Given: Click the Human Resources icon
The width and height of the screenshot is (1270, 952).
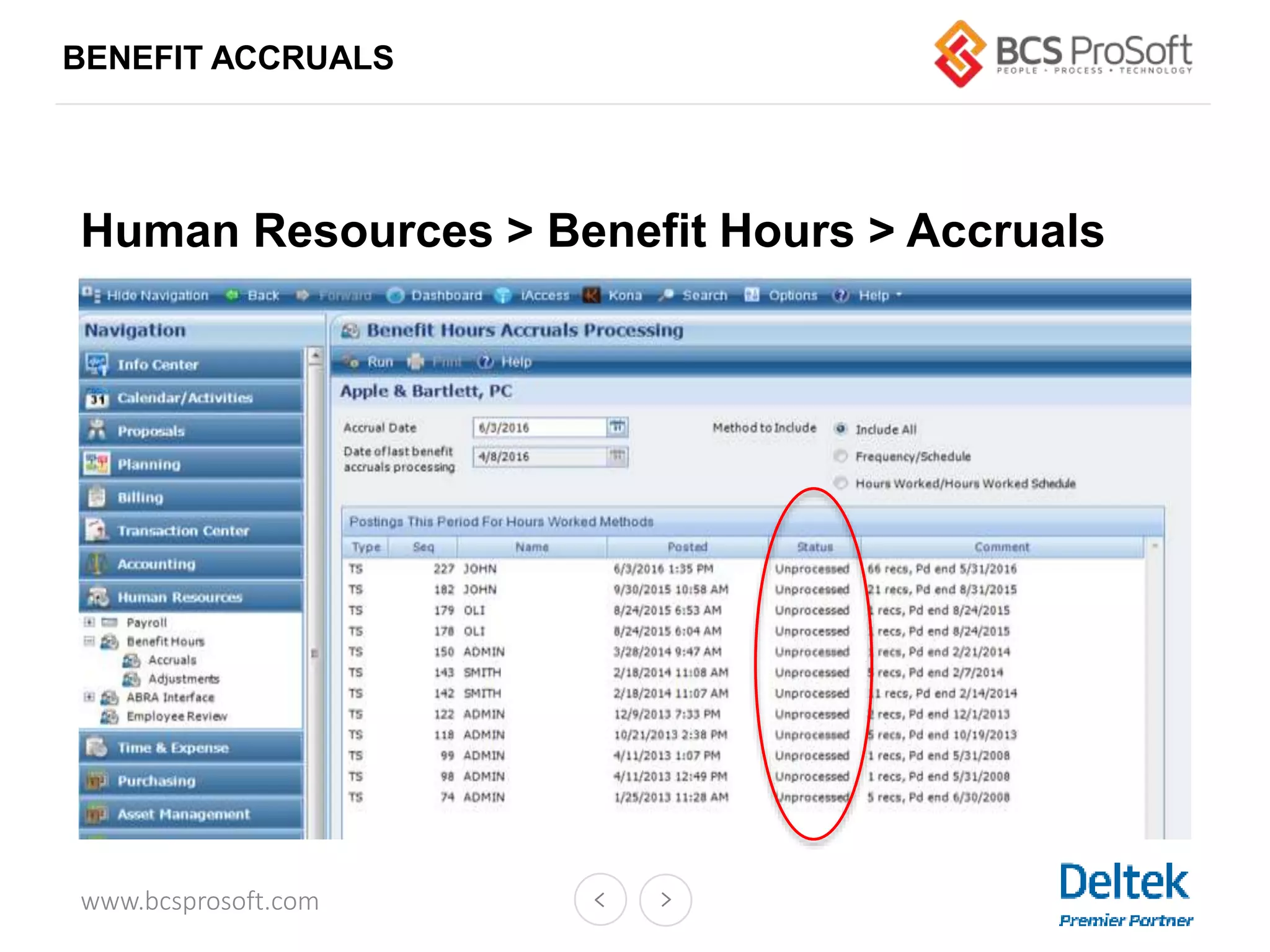Looking at the screenshot, I should point(98,597).
